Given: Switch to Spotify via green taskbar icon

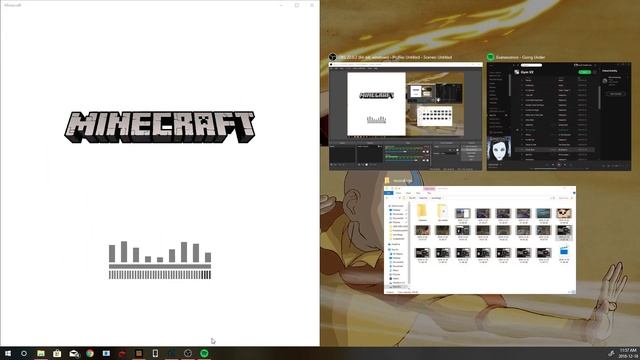Looking at the screenshot, I should (204, 353).
